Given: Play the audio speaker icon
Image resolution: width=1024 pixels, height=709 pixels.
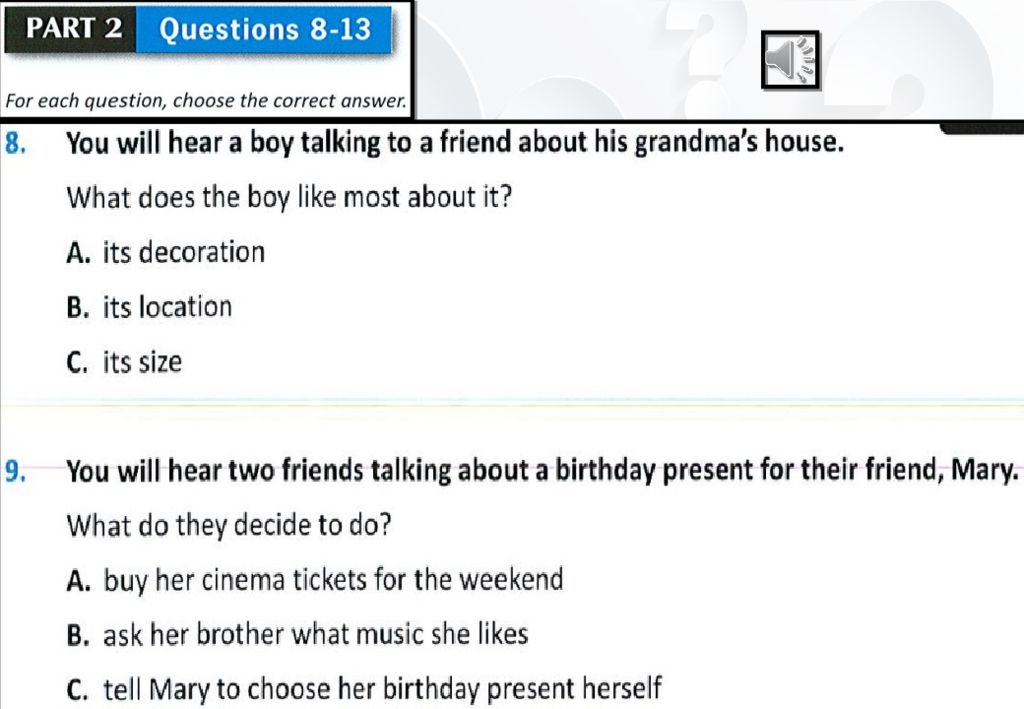Looking at the screenshot, I should click(790, 59).
